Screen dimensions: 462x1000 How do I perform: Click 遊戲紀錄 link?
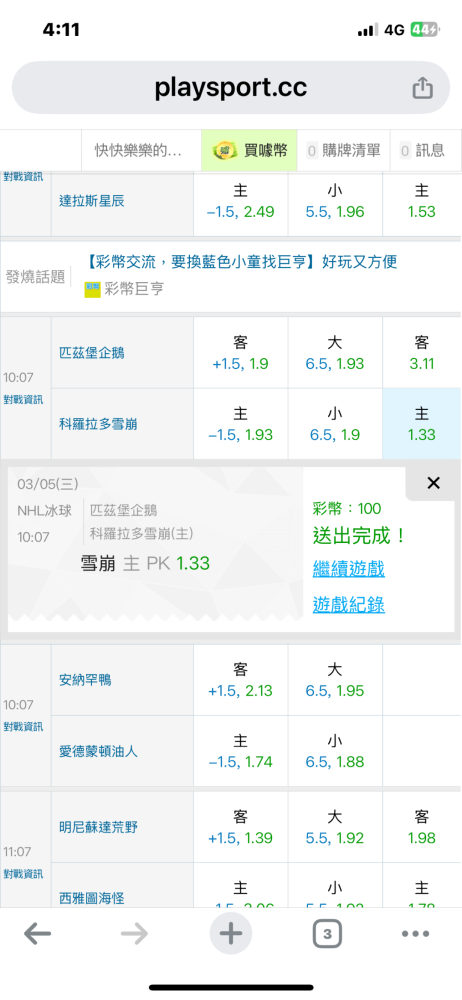[348, 604]
